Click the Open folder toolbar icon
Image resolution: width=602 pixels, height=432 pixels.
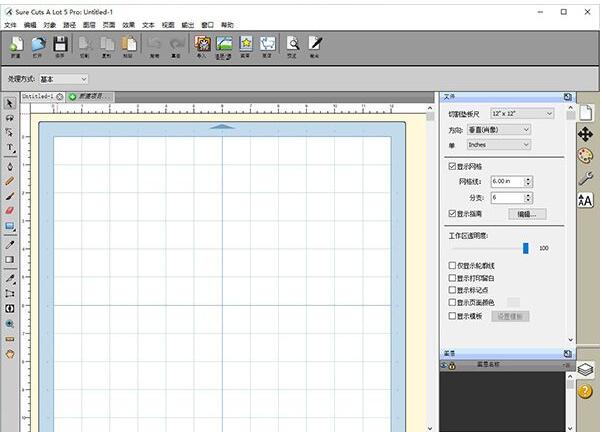38,47
